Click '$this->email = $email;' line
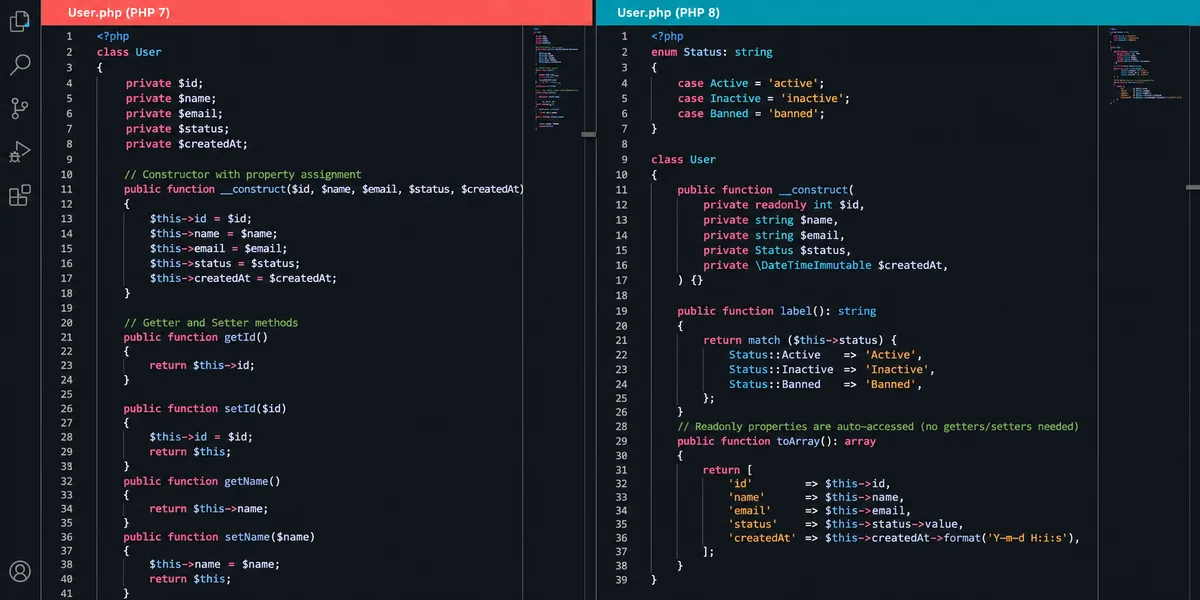This screenshot has height=600, width=1200. [218, 249]
